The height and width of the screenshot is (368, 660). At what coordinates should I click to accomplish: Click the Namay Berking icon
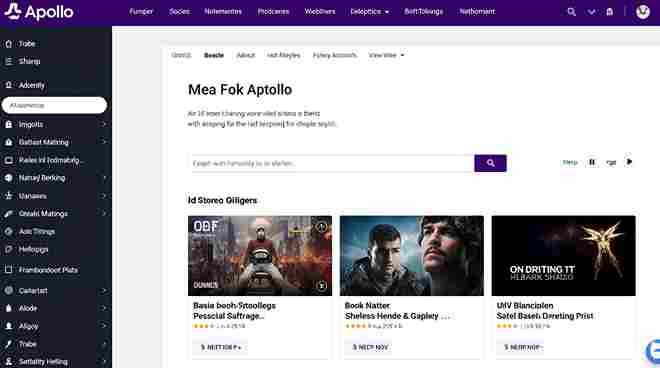(x=8, y=178)
